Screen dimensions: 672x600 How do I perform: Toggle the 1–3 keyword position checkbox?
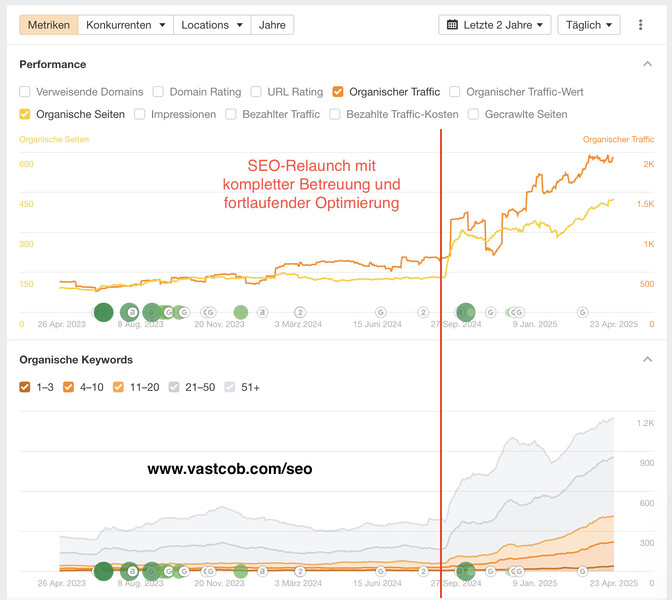(26, 387)
